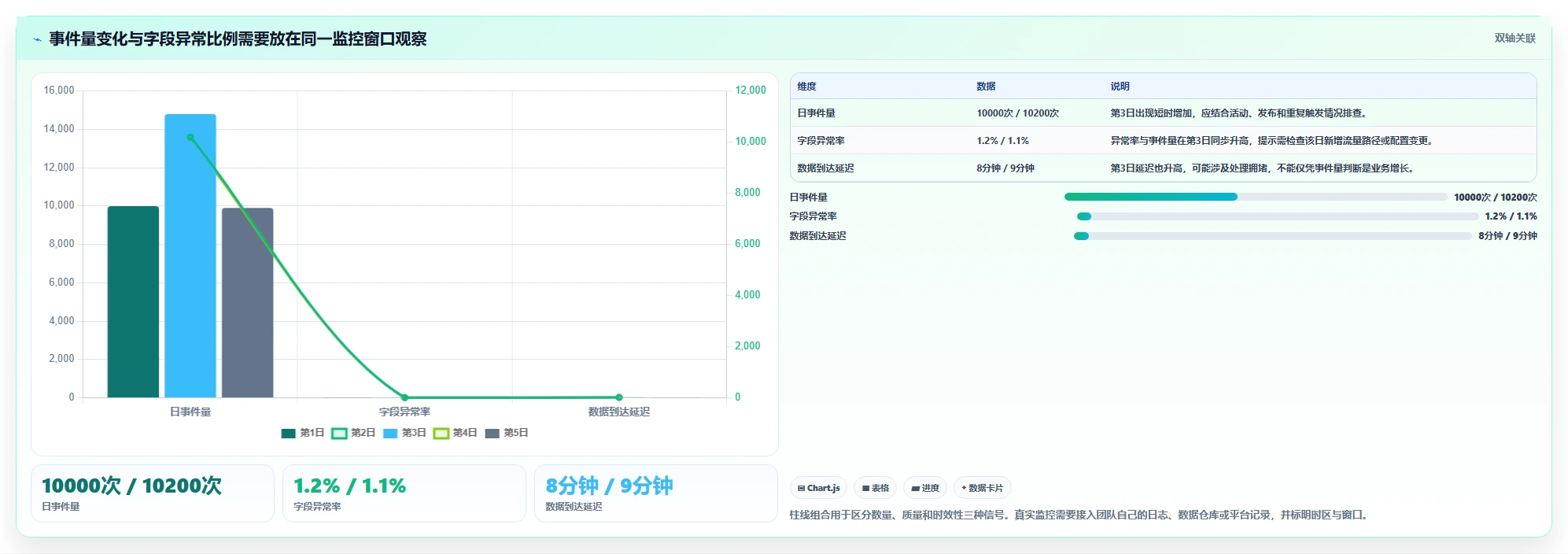Viewport: 1568px width, 554px height.
Task: Toggle the 第5日 legend item
Action: tap(507, 433)
